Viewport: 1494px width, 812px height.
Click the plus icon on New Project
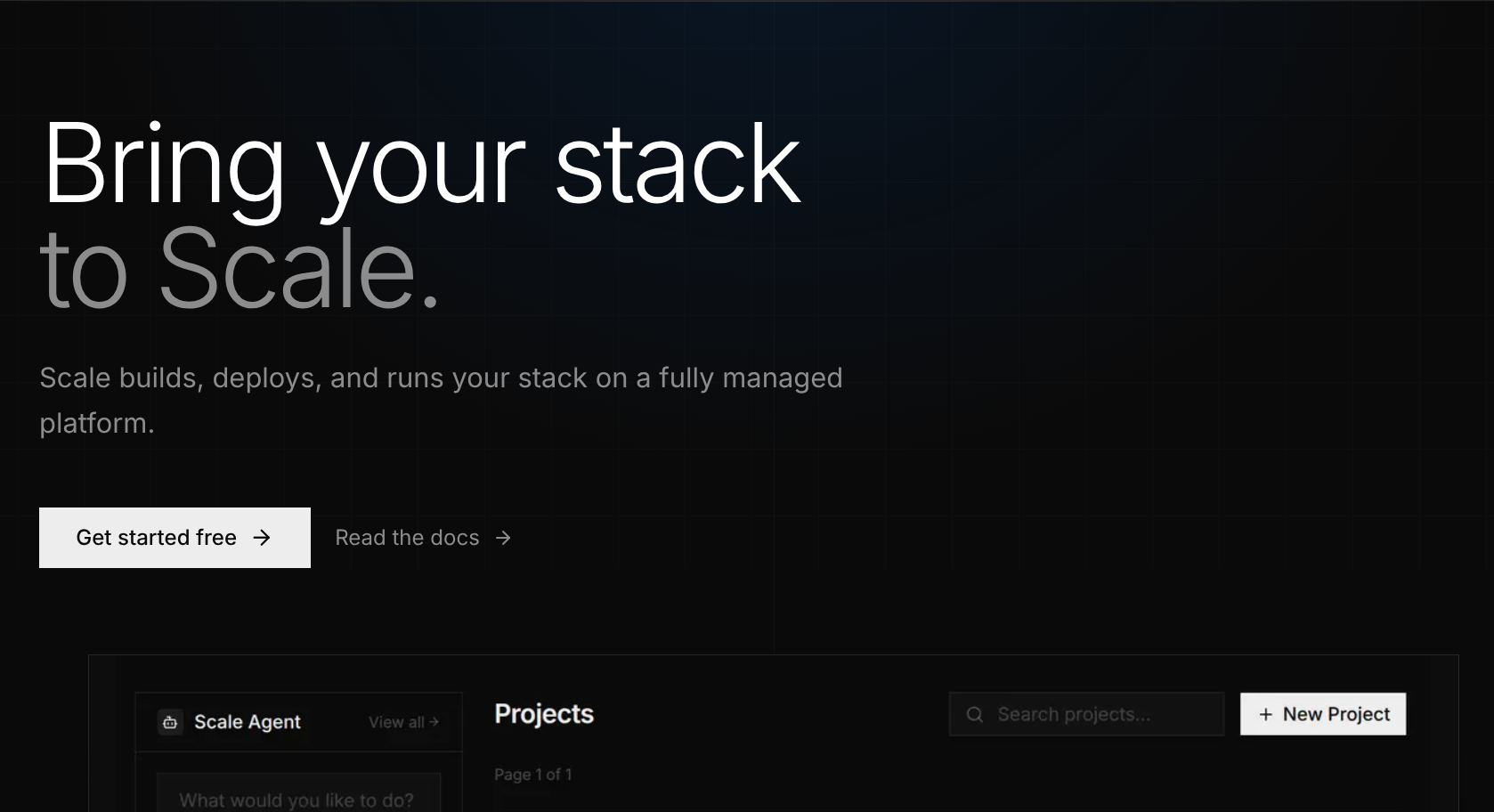point(1265,714)
